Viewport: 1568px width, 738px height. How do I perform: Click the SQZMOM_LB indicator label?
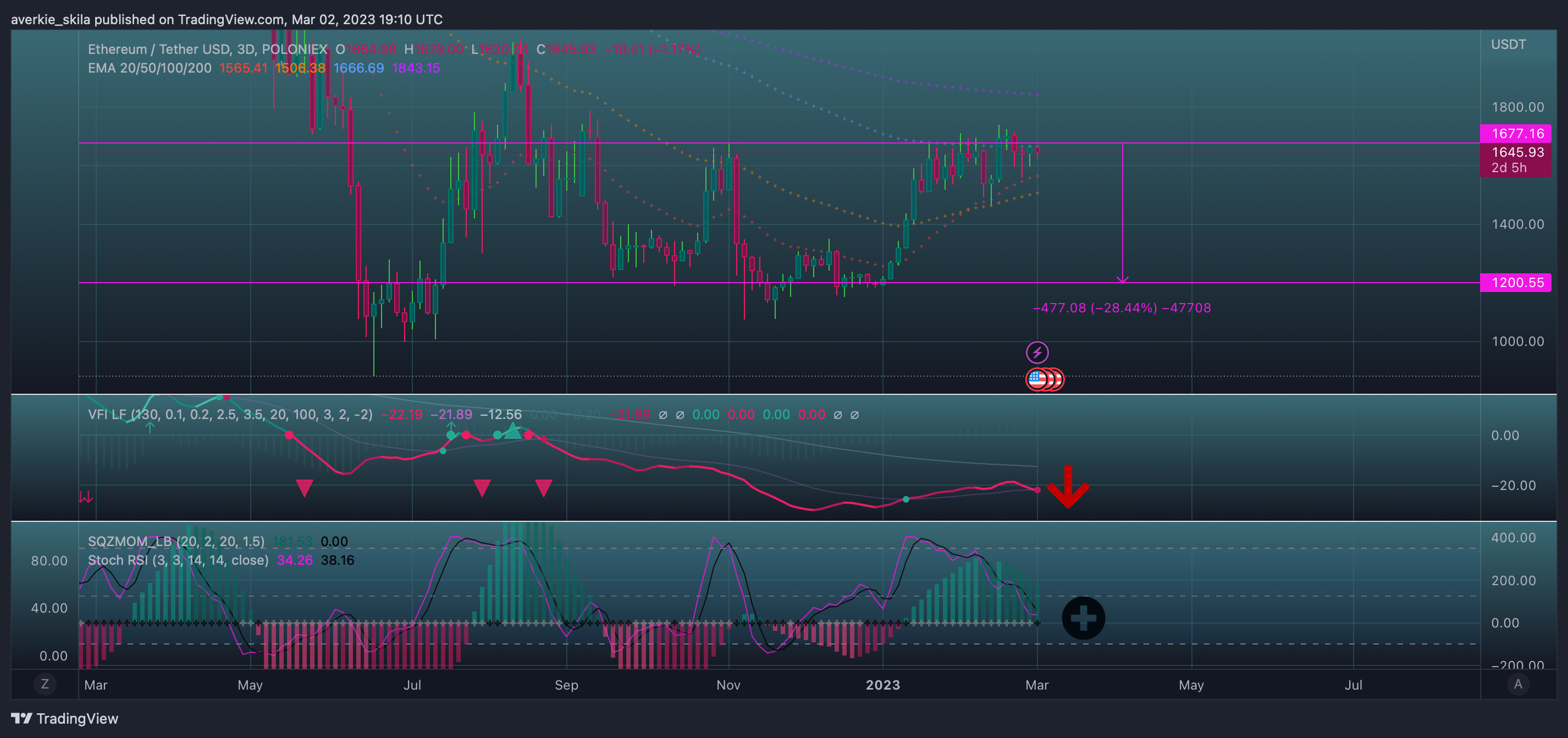(176, 541)
